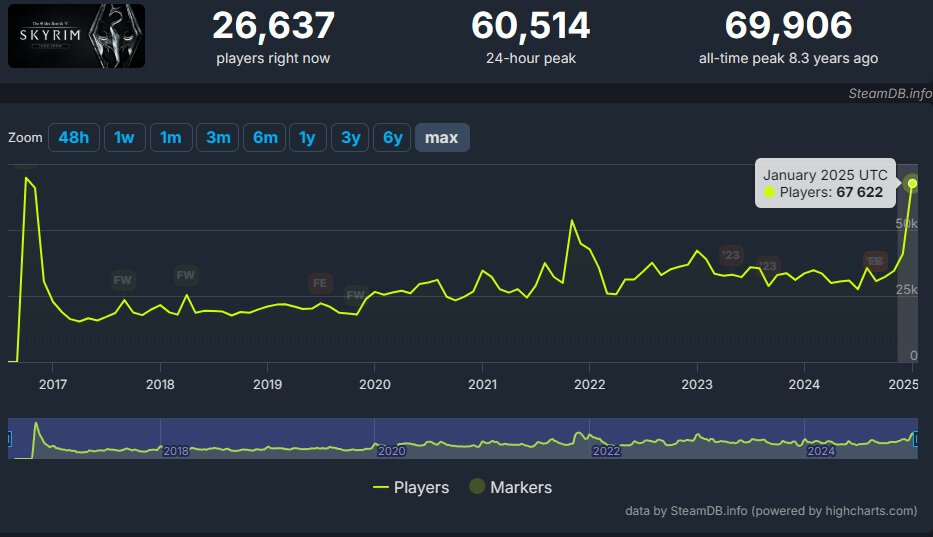Click the 2023 x-axis label
The width and height of the screenshot is (933, 537).
697,385
